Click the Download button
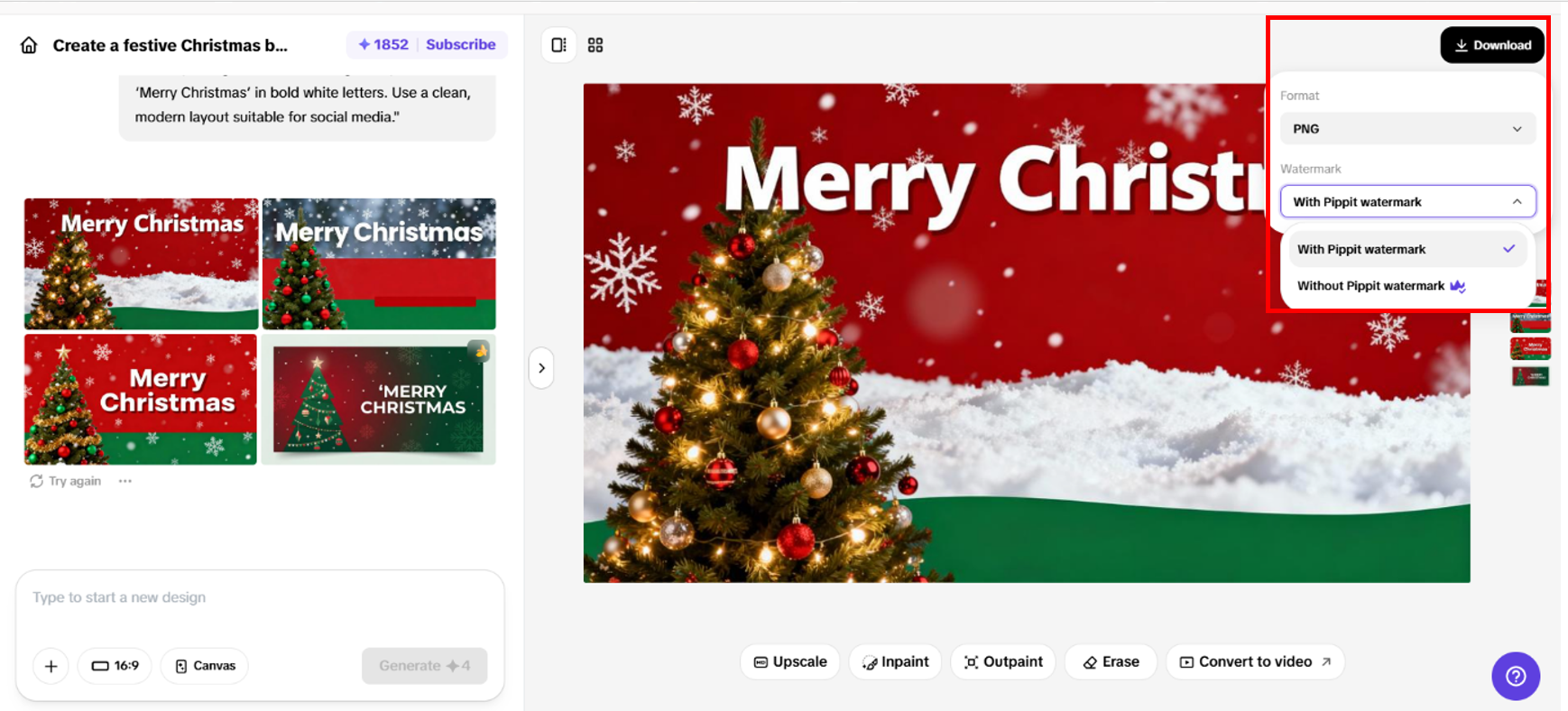This screenshot has width=1568, height=711. click(1491, 45)
